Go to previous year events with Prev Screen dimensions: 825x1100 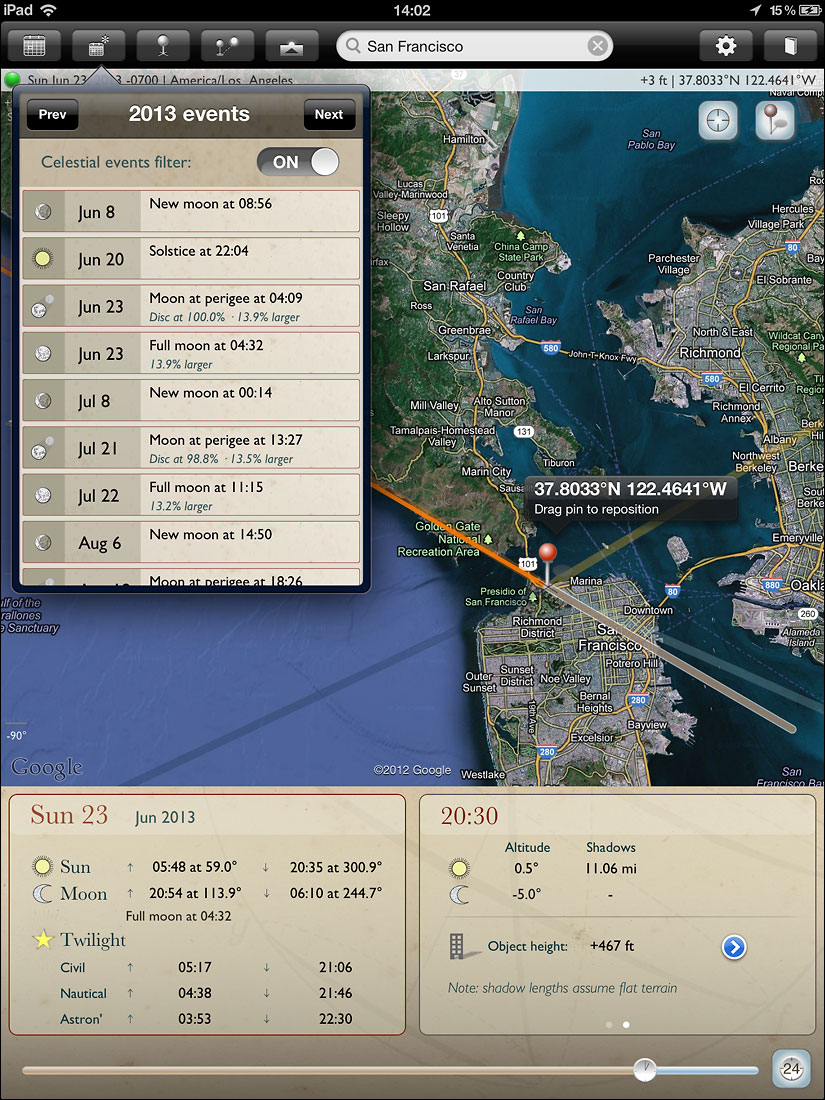click(53, 114)
